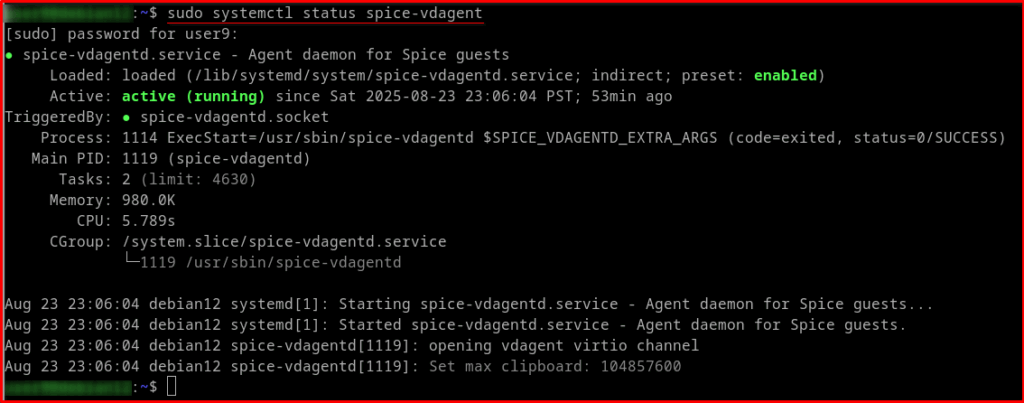Image resolution: width=1024 pixels, height=403 pixels.
Task: Click the Memory value 980.0K
Action: tap(148, 201)
